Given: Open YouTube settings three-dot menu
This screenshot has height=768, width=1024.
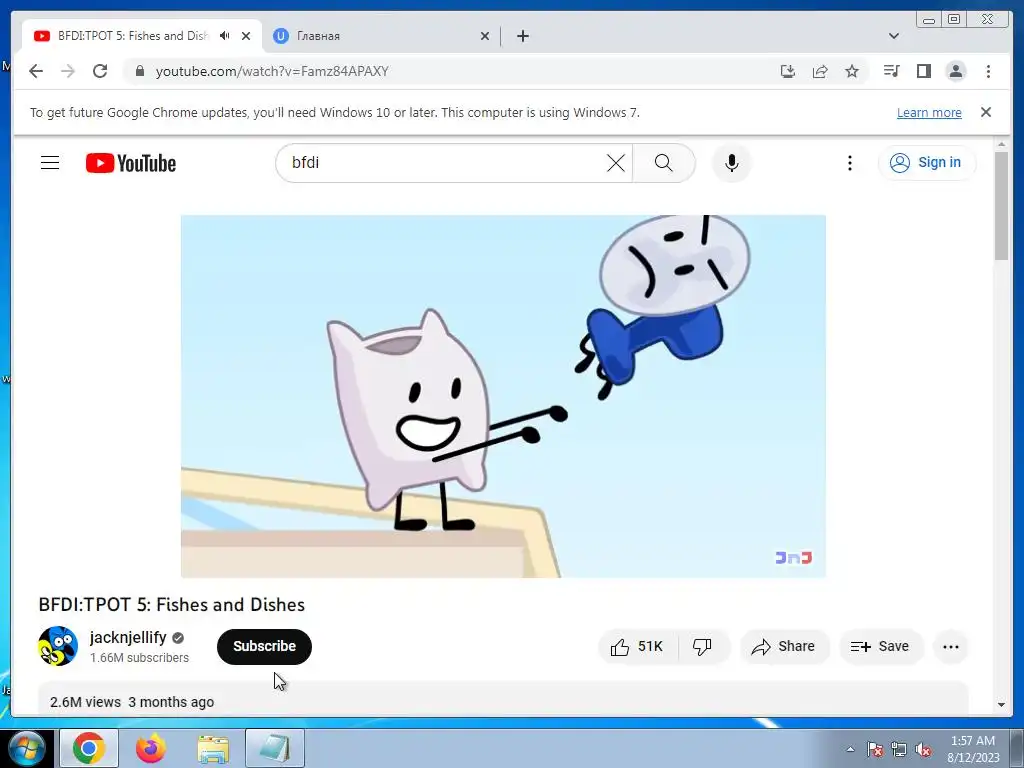Looking at the screenshot, I should pyautogui.click(x=850, y=163).
